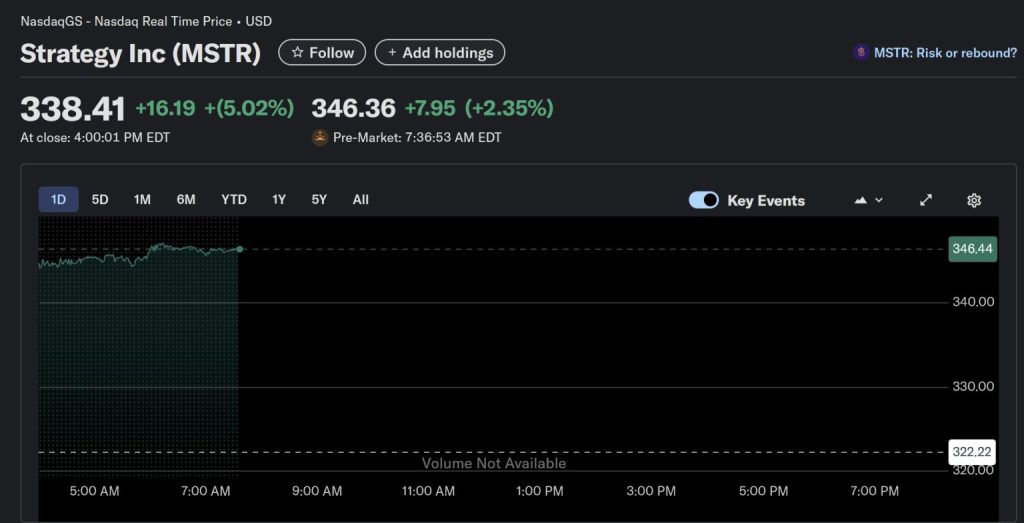
Task: Switch to YTD chart range
Action: click(x=234, y=200)
